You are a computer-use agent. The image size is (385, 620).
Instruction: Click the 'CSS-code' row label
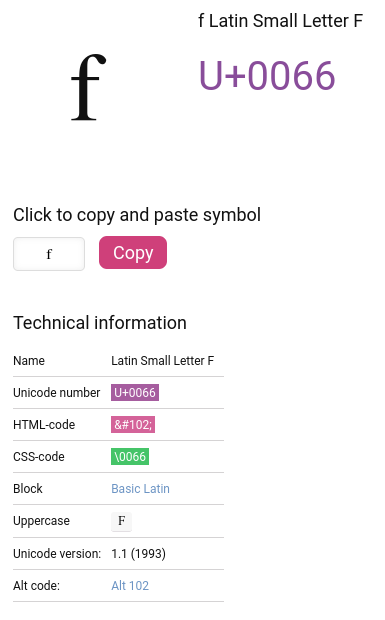39,457
